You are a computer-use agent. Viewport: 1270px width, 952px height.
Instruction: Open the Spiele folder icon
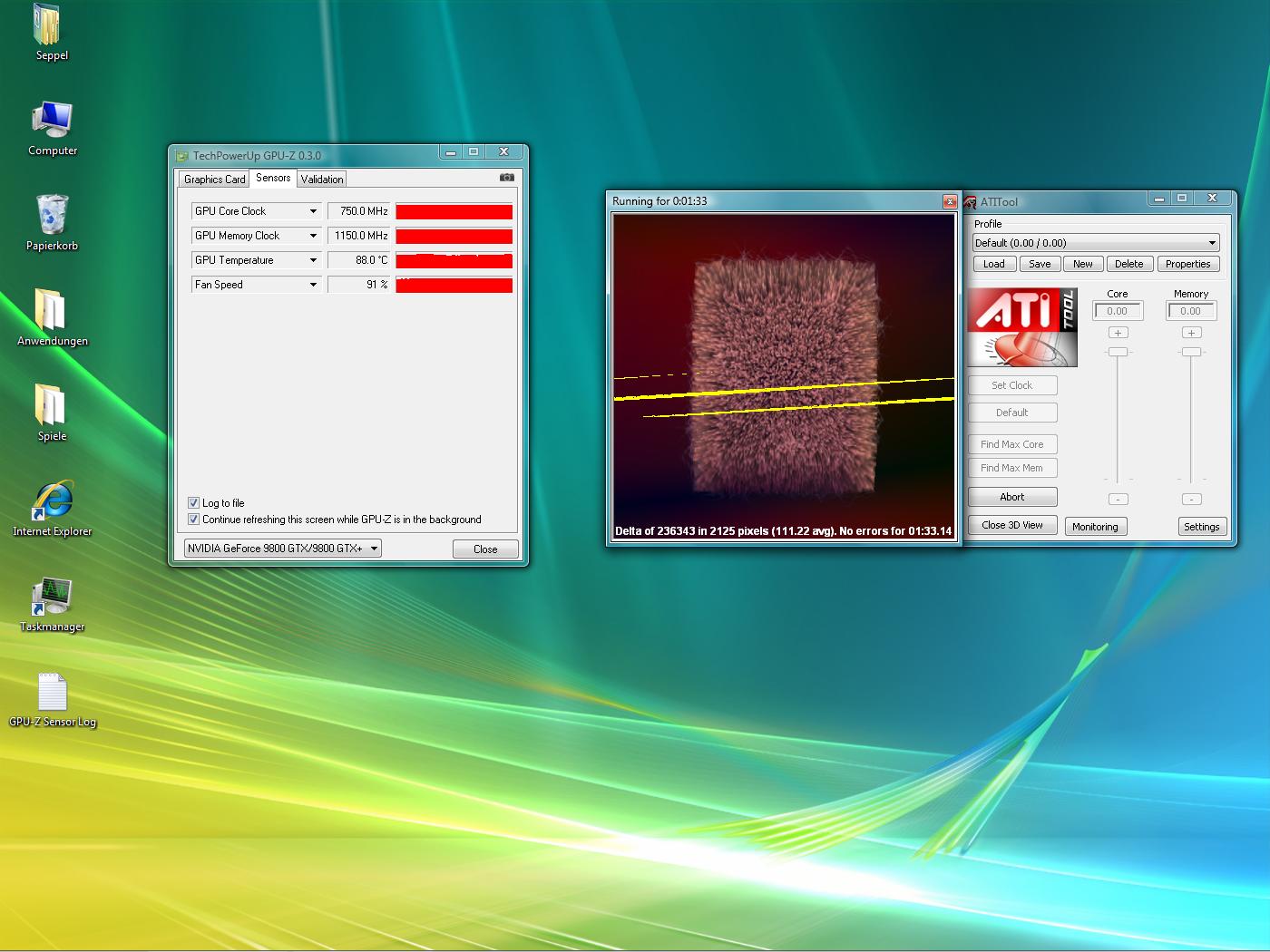click(x=51, y=404)
